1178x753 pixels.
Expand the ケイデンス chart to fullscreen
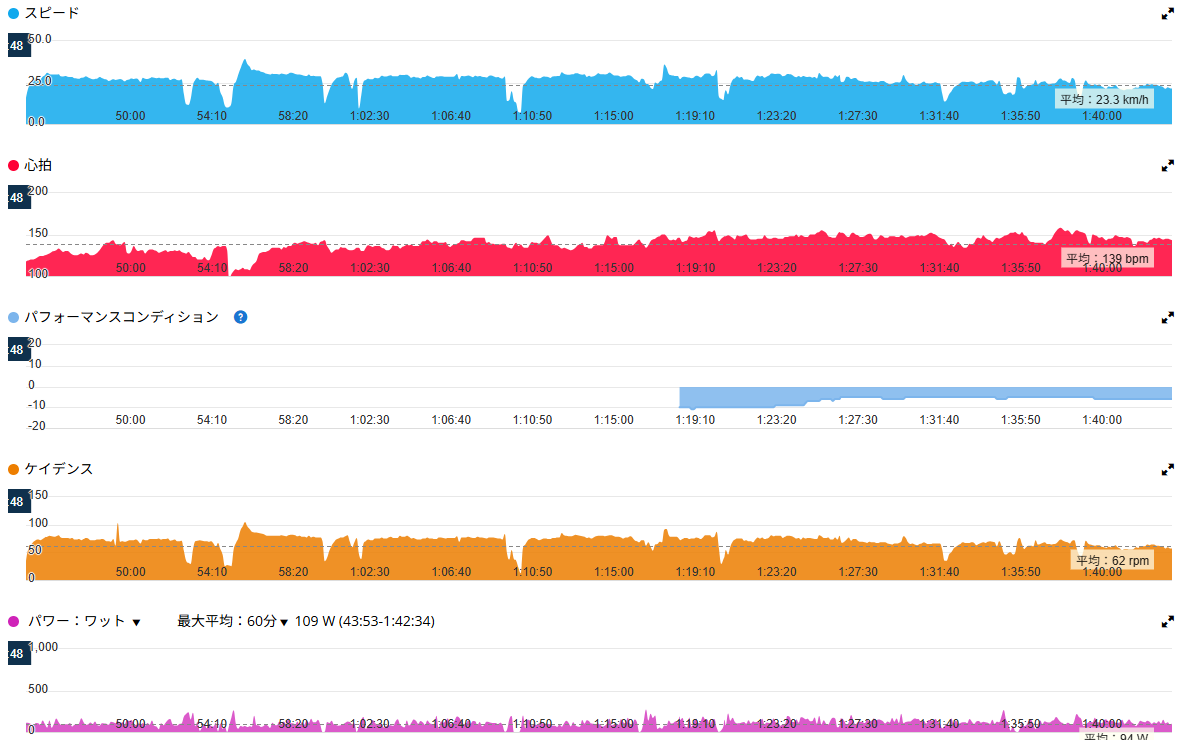click(1166, 469)
